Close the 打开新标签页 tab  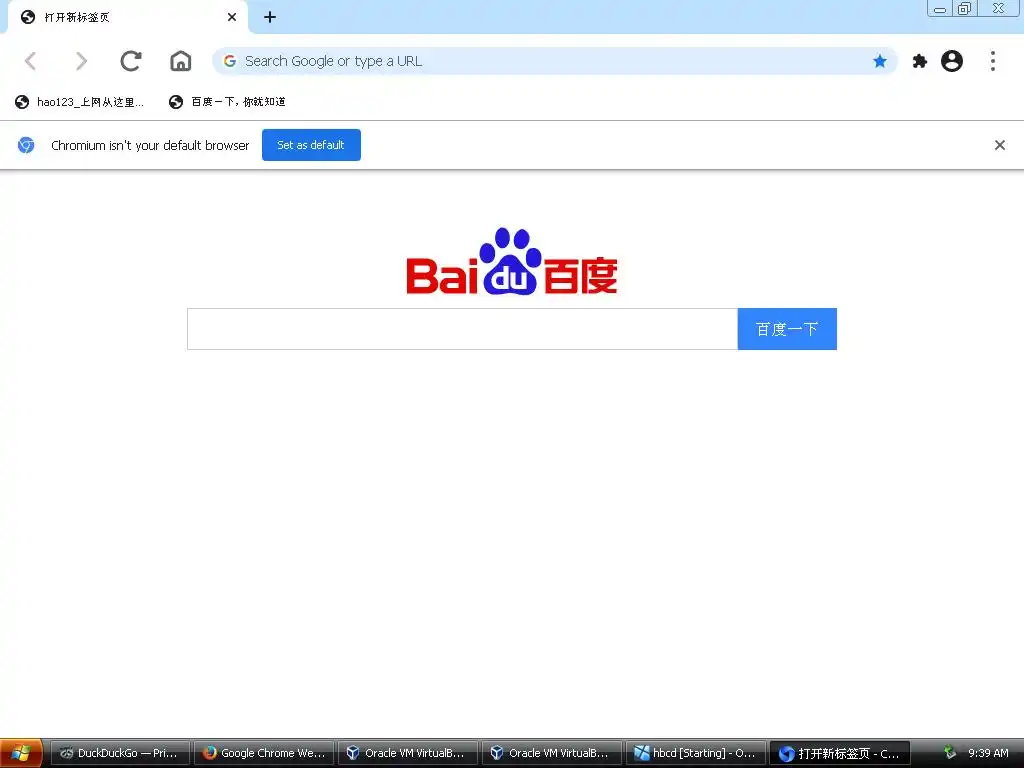coord(232,17)
